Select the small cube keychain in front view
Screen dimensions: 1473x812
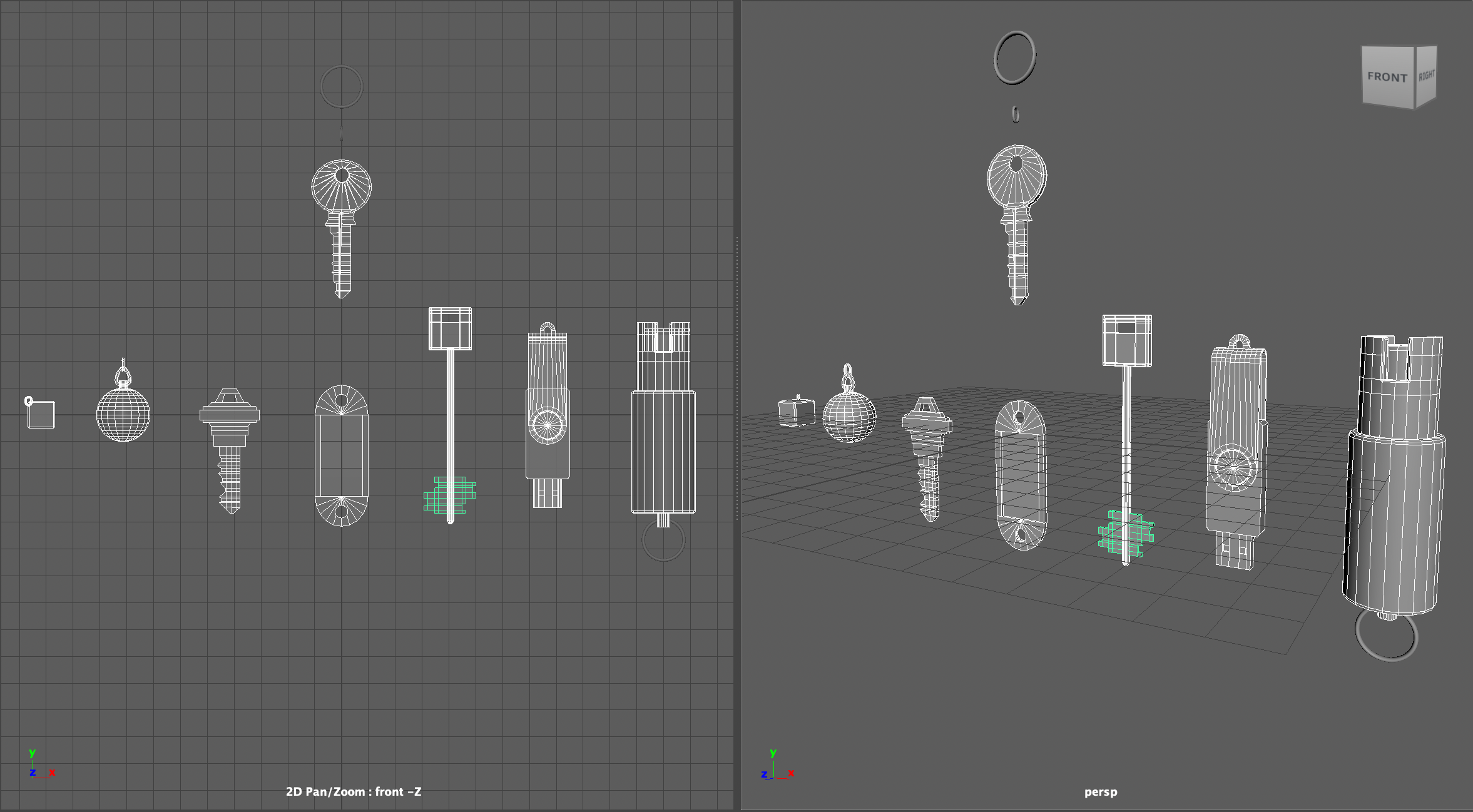tap(41, 414)
